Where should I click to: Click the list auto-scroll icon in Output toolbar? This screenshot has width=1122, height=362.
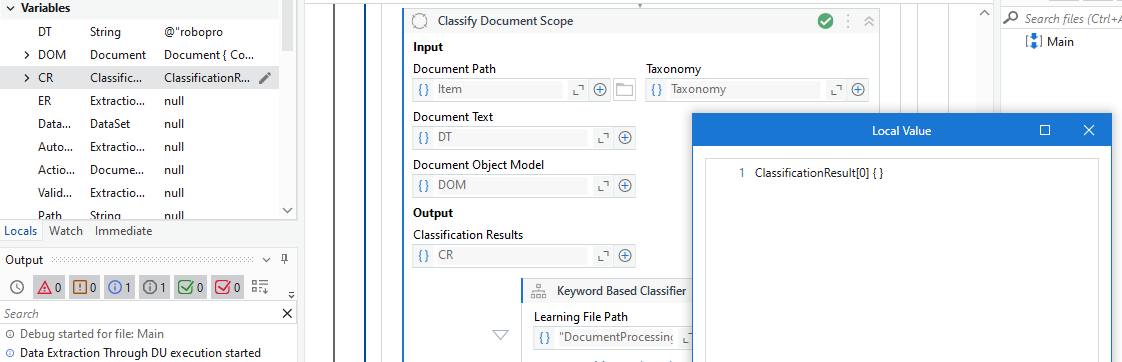(x=260, y=288)
